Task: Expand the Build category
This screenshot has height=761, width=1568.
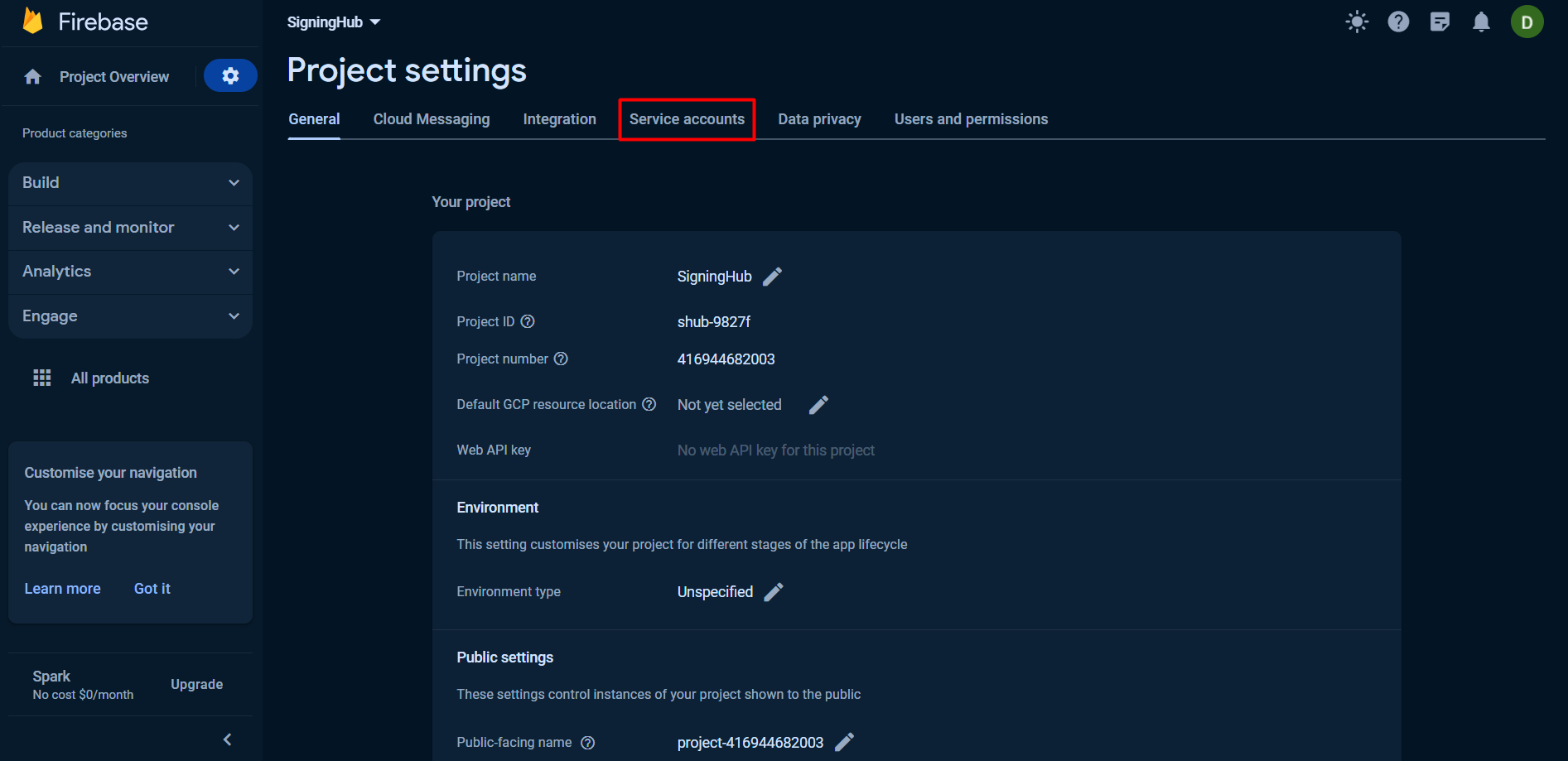Action: coord(130,183)
